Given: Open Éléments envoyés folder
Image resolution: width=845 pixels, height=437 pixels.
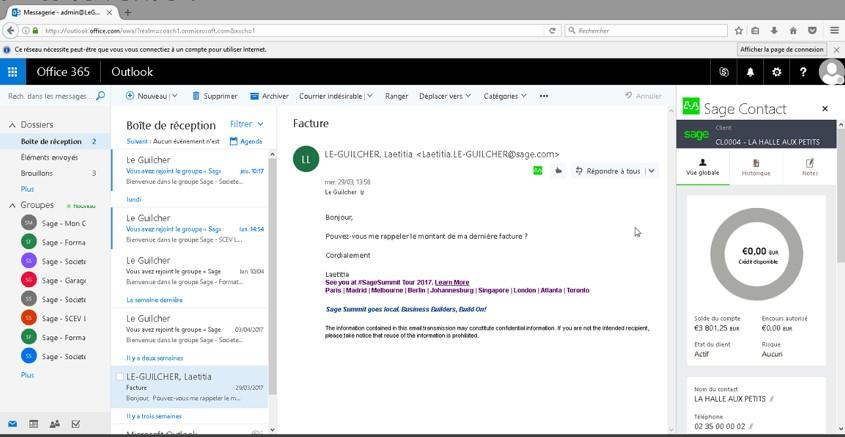Looking at the screenshot, I should [x=54, y=157].
